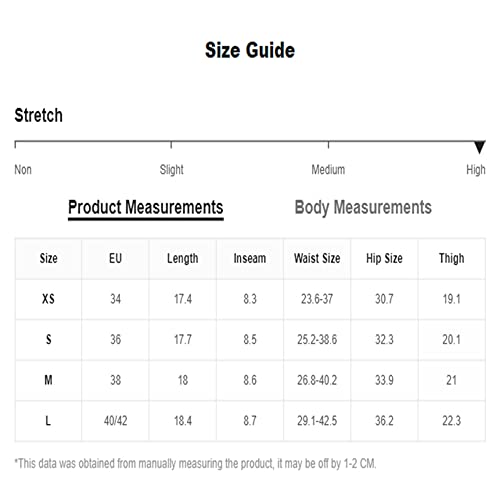Select the XS size row label
The image size is (500, 500).
[x=48, y=299]
